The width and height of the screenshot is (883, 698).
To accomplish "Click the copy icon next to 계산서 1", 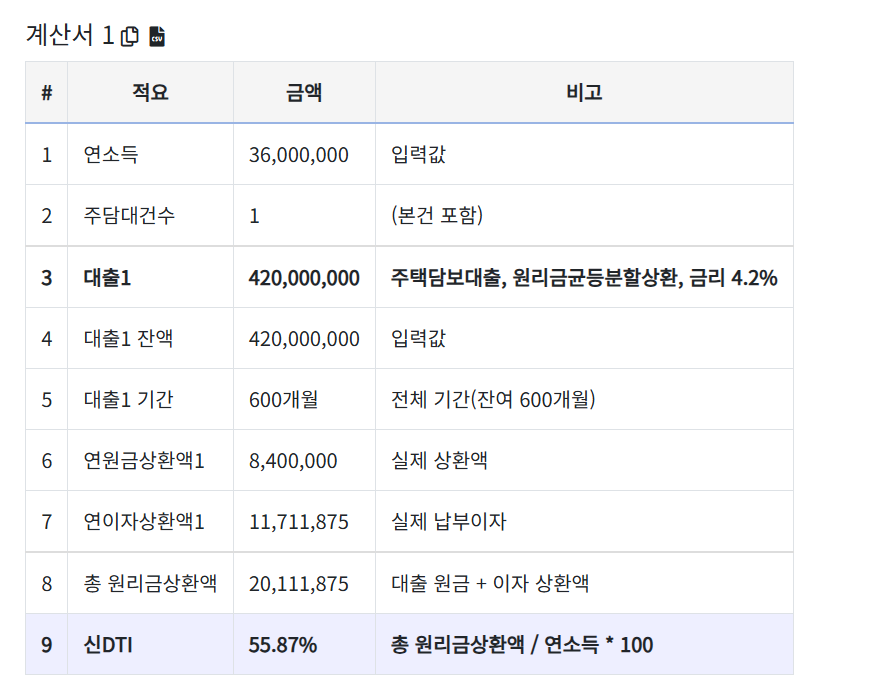I will pos(130,37).
